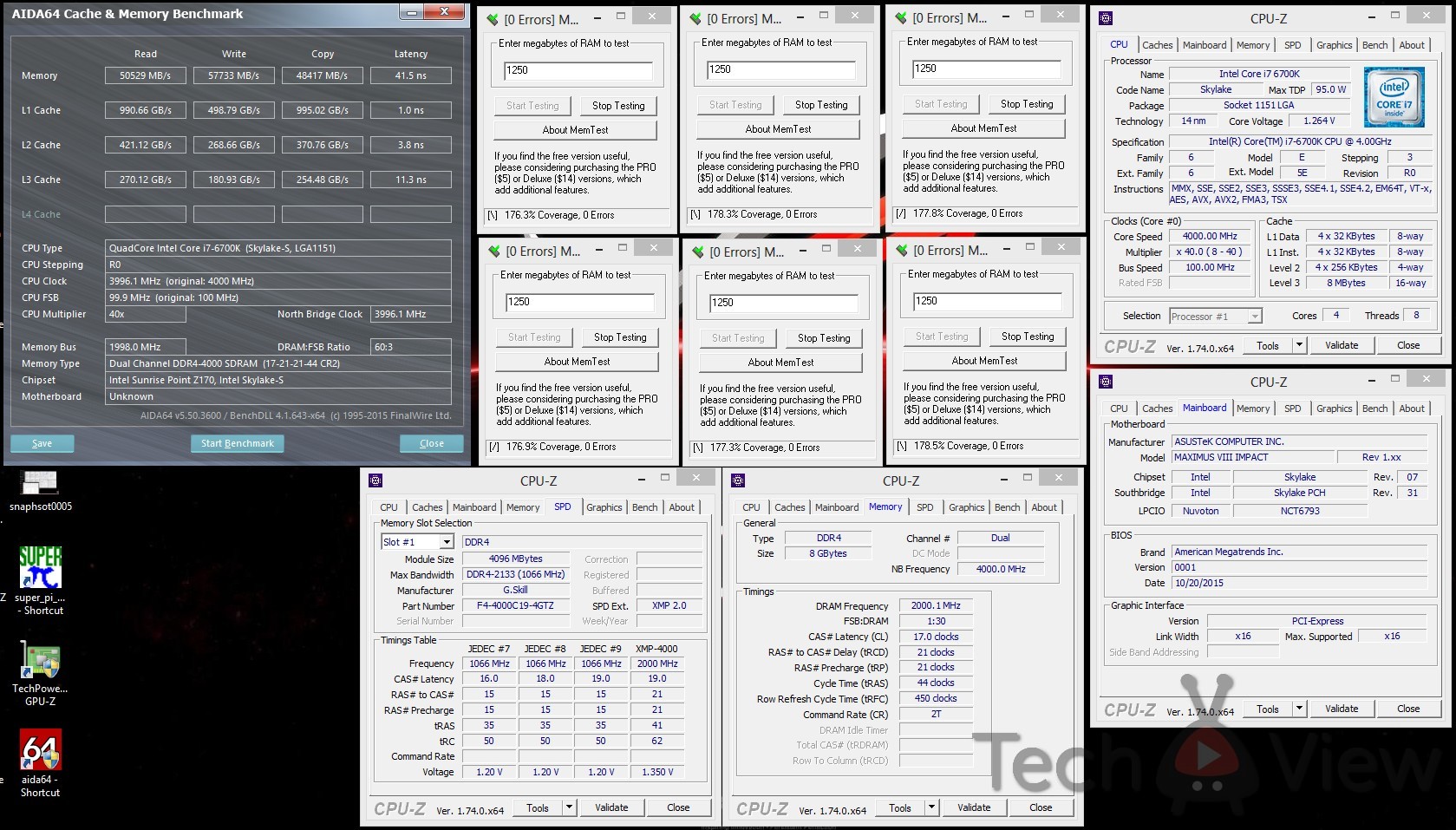Image resolution: width=1456 pixels, height=830 pixels.
Task: Stop Testing in MemTest with 176.3% coverage
Action: coord(618,106)
